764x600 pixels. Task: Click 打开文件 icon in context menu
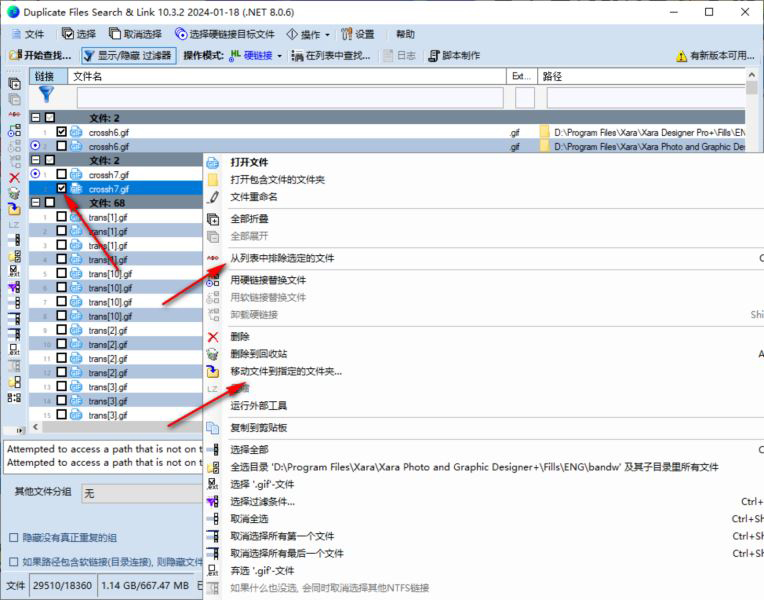click(x=213, y=162)
